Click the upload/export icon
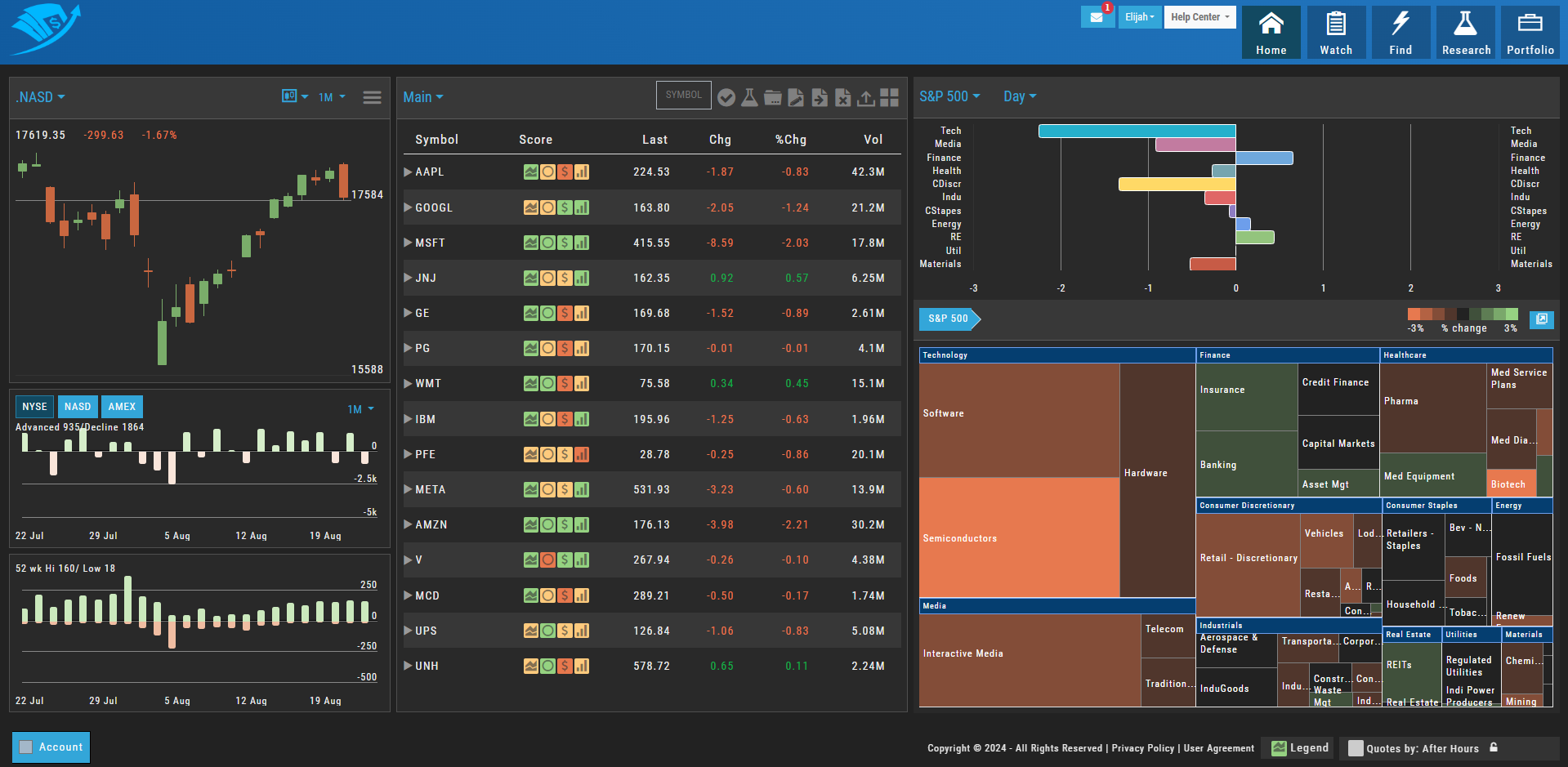Viewport: 1568px width, 767px height. click(866, 97)
